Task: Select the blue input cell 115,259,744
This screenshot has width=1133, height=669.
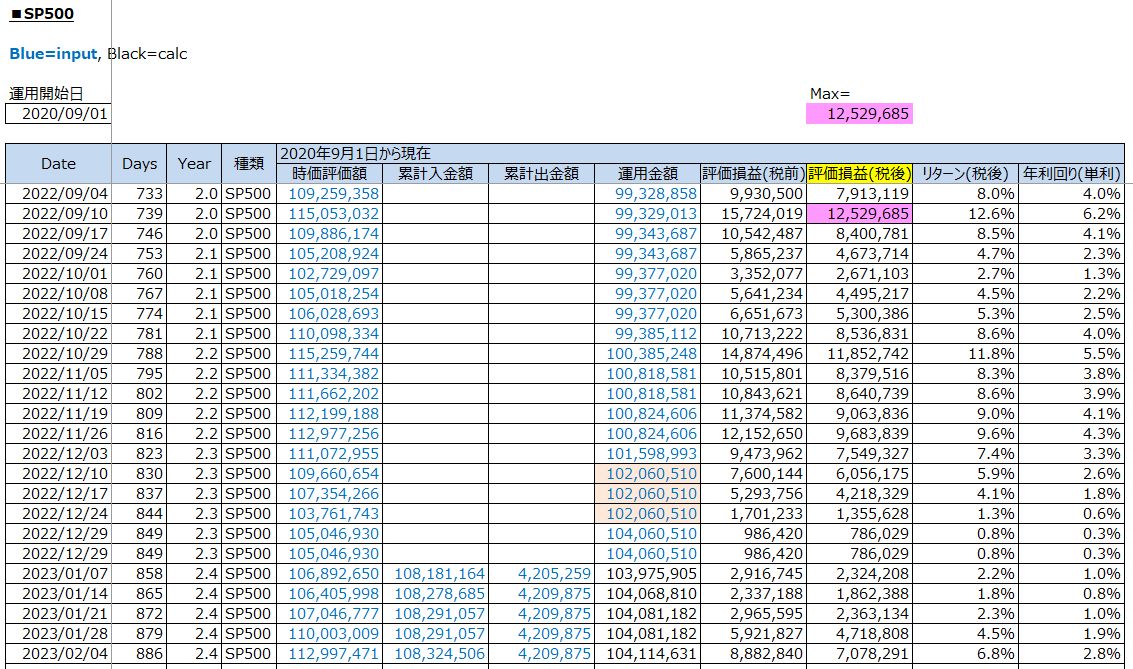Action: (x=333, y=354)
